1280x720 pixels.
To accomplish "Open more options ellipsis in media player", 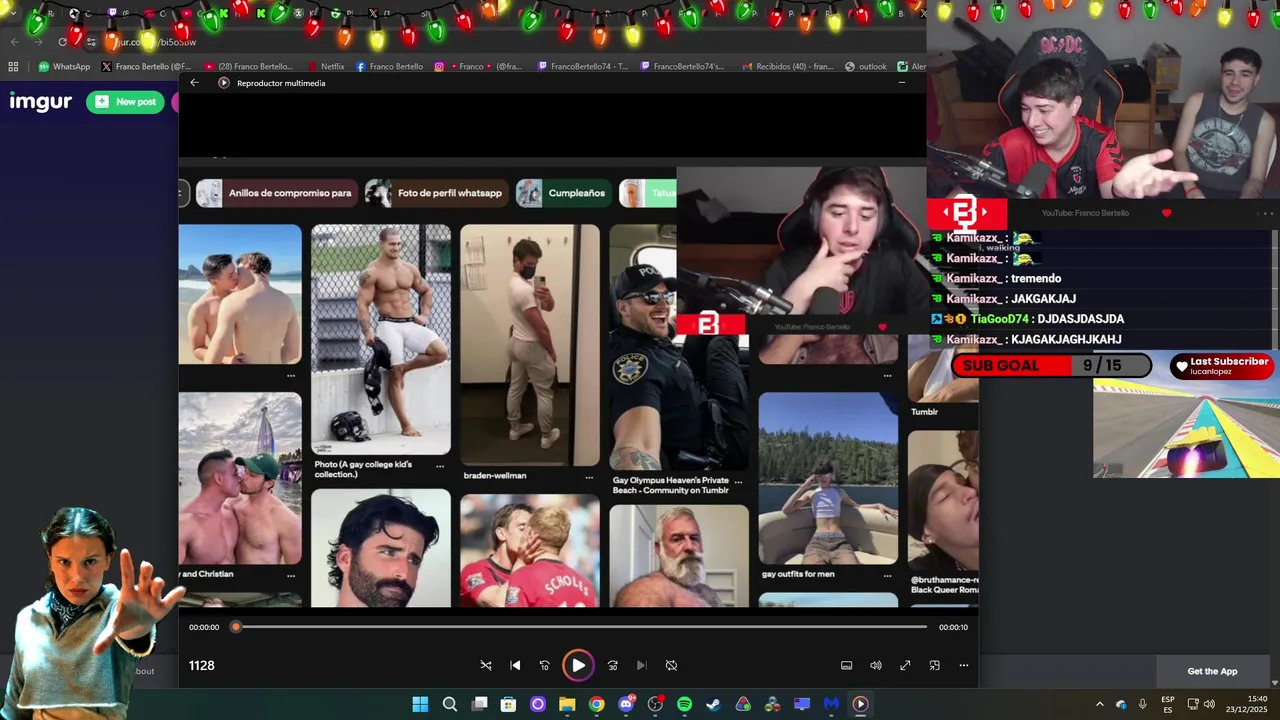I will point(964,665).
